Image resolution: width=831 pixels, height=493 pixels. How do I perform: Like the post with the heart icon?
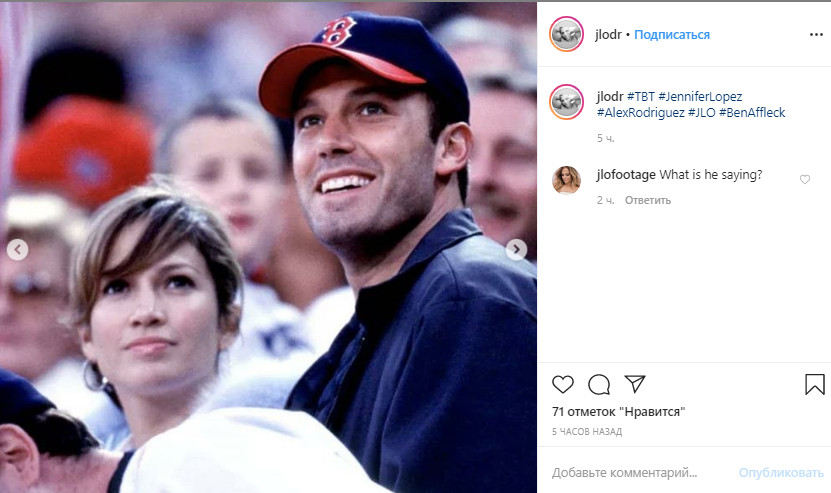564,384
